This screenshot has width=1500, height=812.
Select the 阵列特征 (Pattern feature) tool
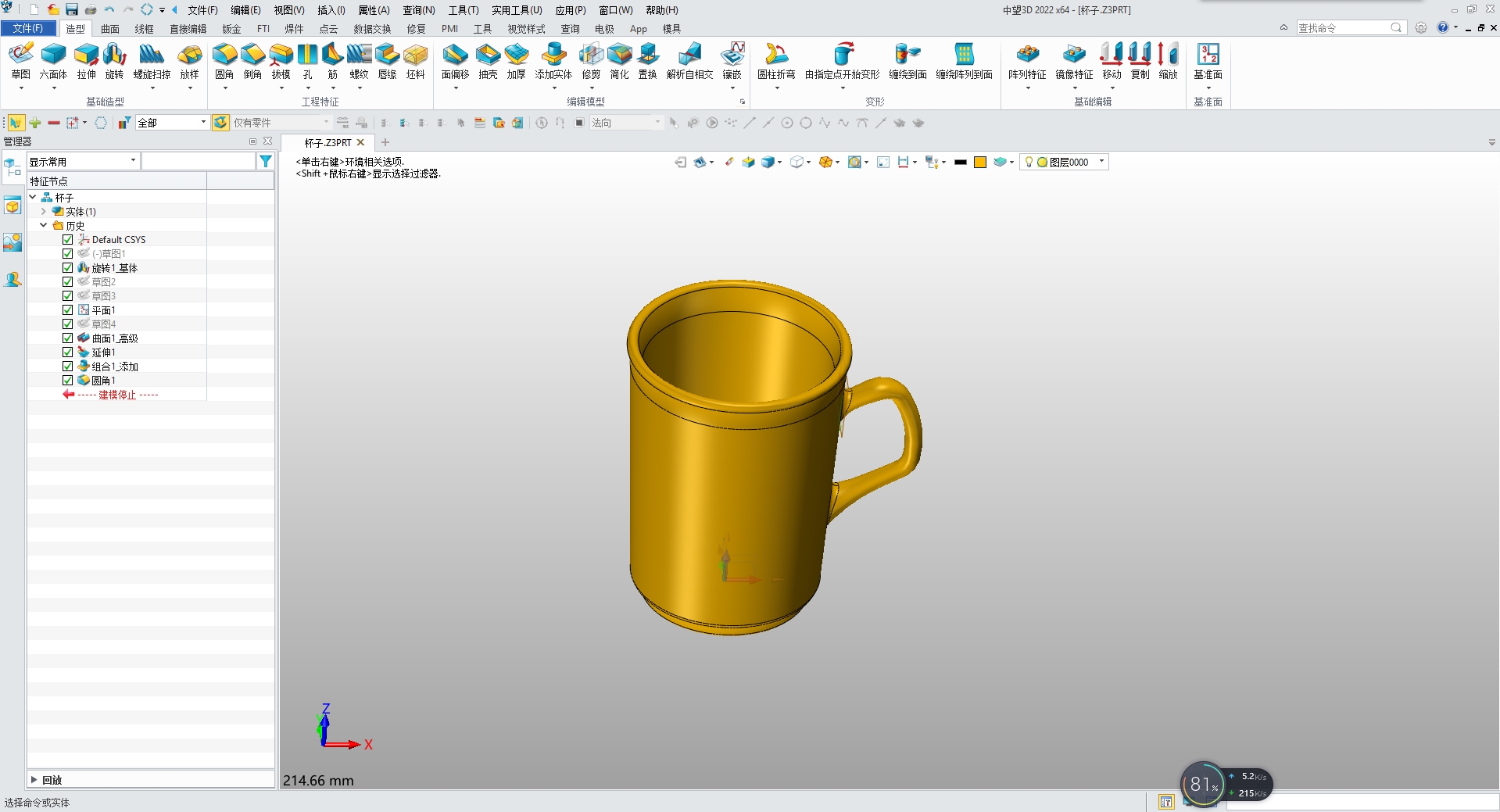coord(1028,63)
